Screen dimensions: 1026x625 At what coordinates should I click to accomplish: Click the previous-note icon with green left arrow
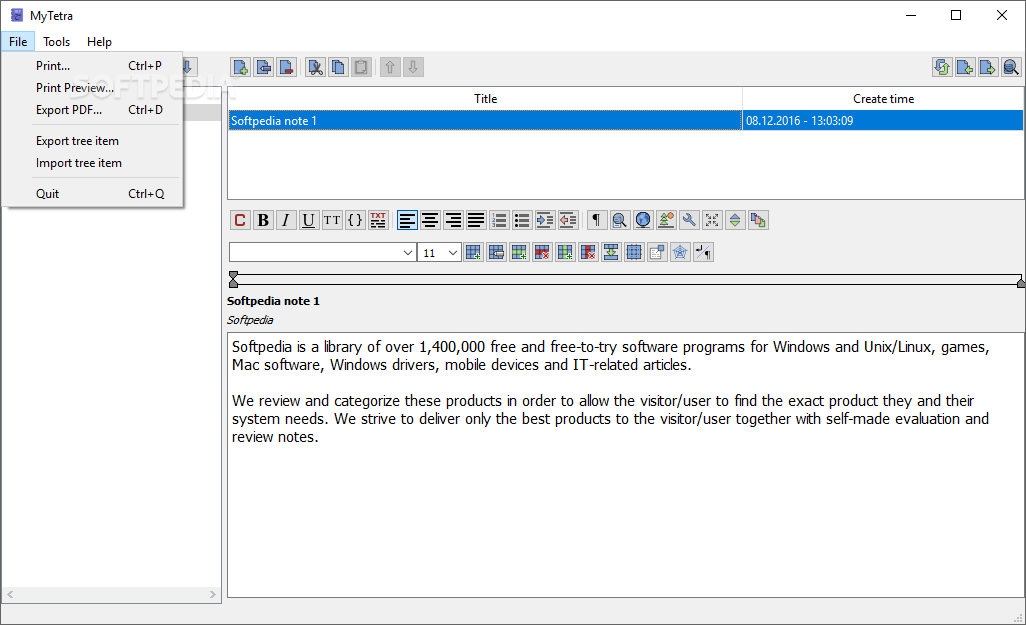965,67
